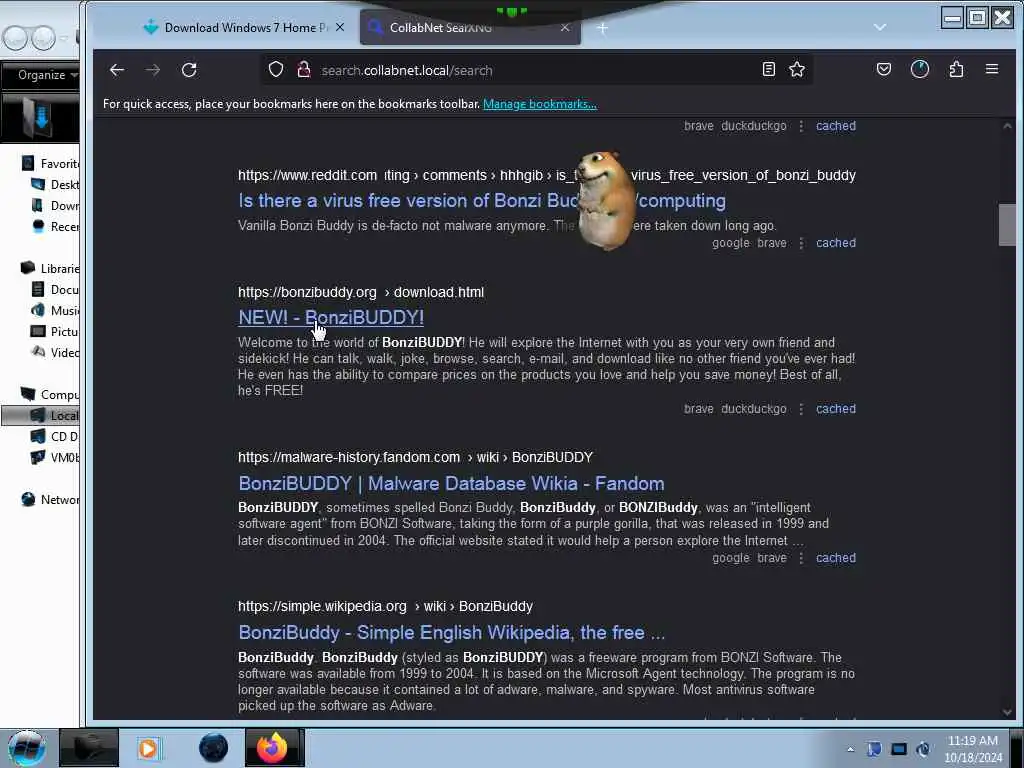Image resolution: width=1024 pixels, height=768 pixels.
Task: Open cached copy of the reddit result
Action: tap(835, 243)
